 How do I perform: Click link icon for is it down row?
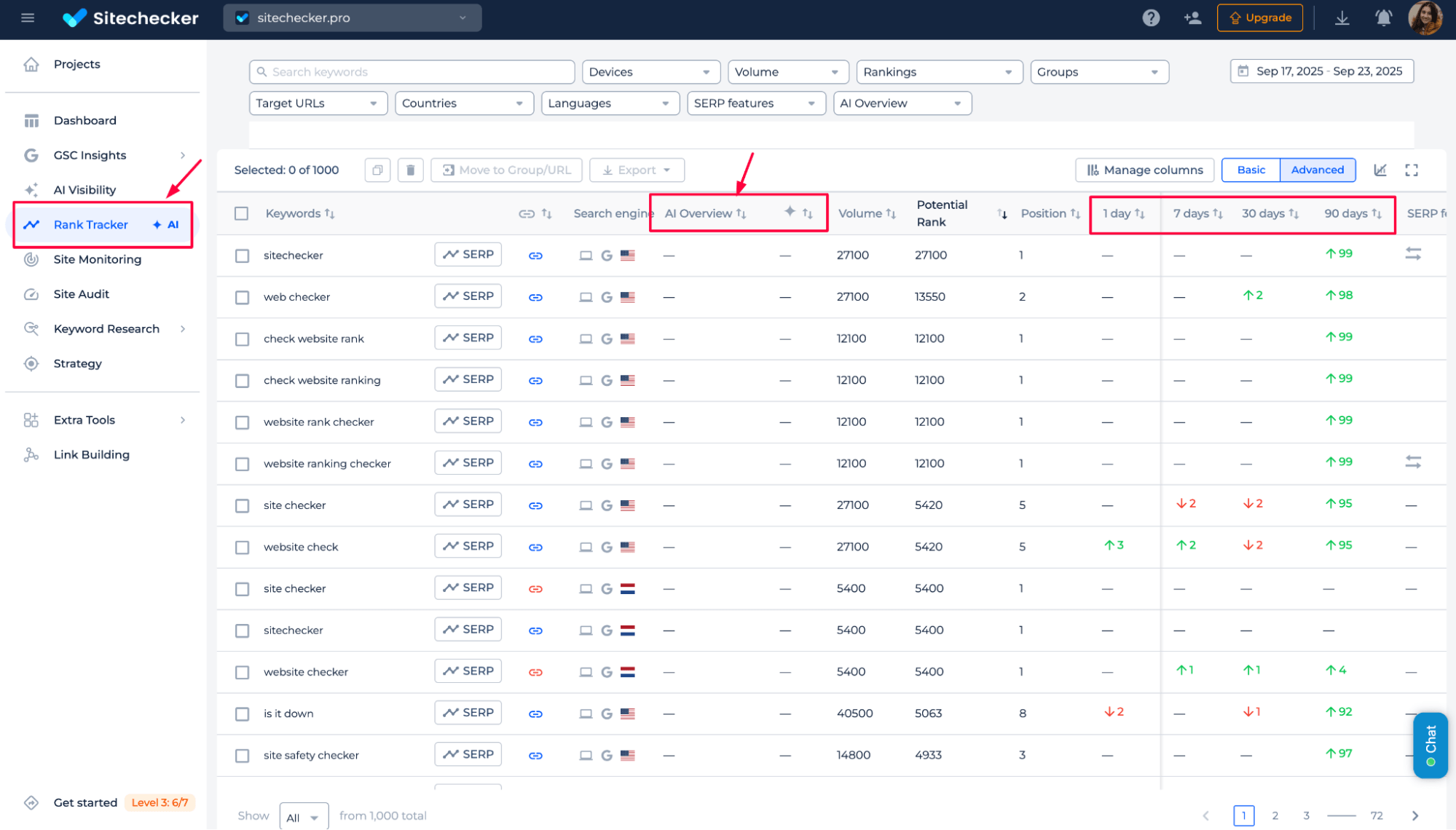(x=535, y=714)
